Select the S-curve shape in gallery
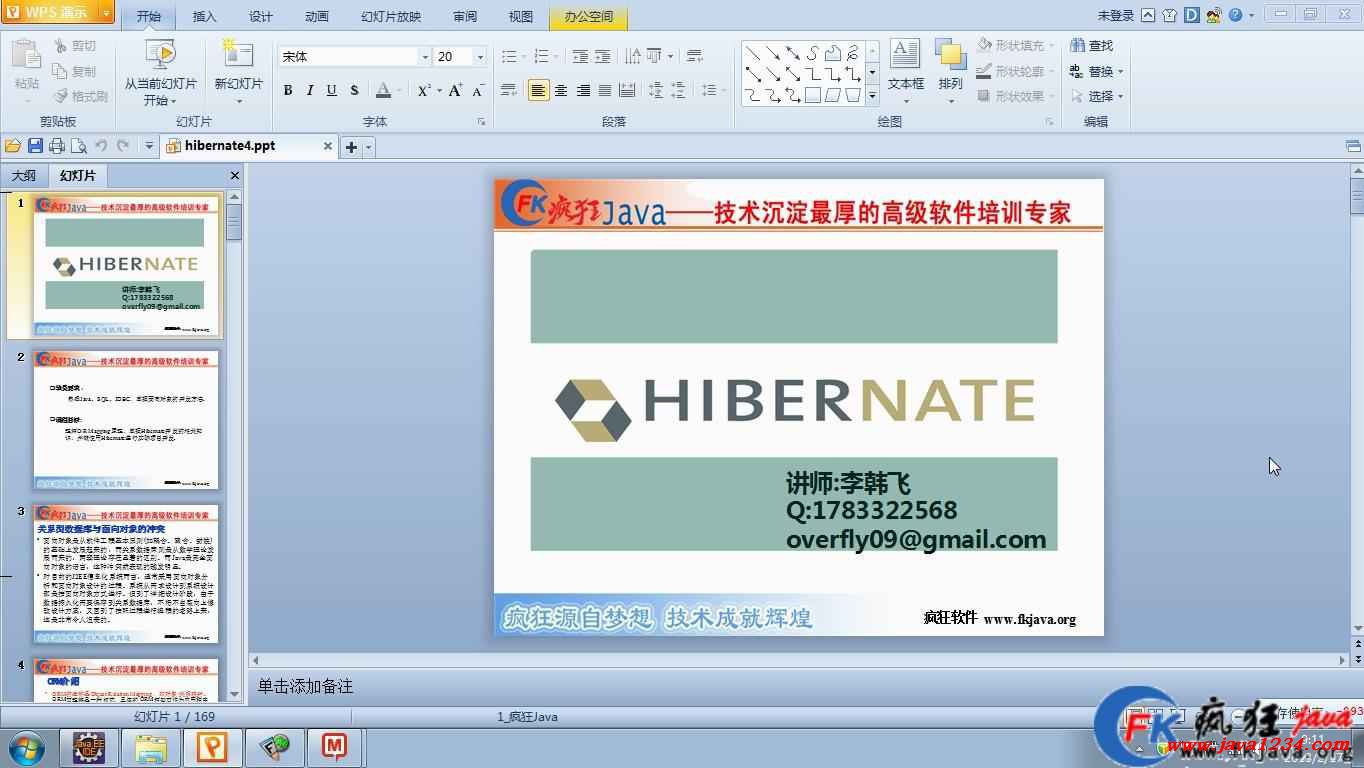Viewport: 1364px width, 768px height. tap(813, 52)
